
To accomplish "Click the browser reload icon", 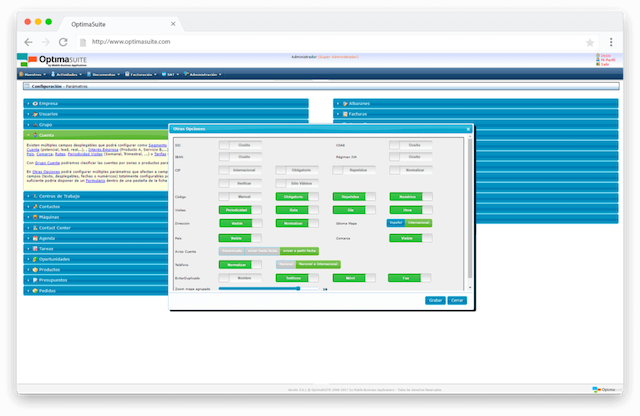I will pyautogui.click(x=64, y=42).
